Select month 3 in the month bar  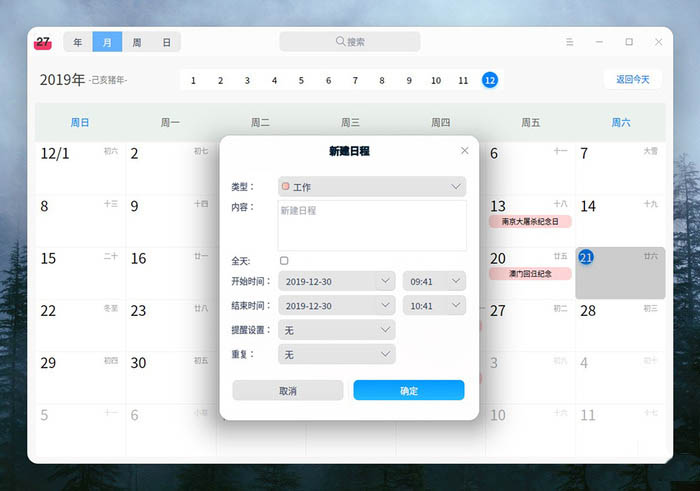coord(247,80)
